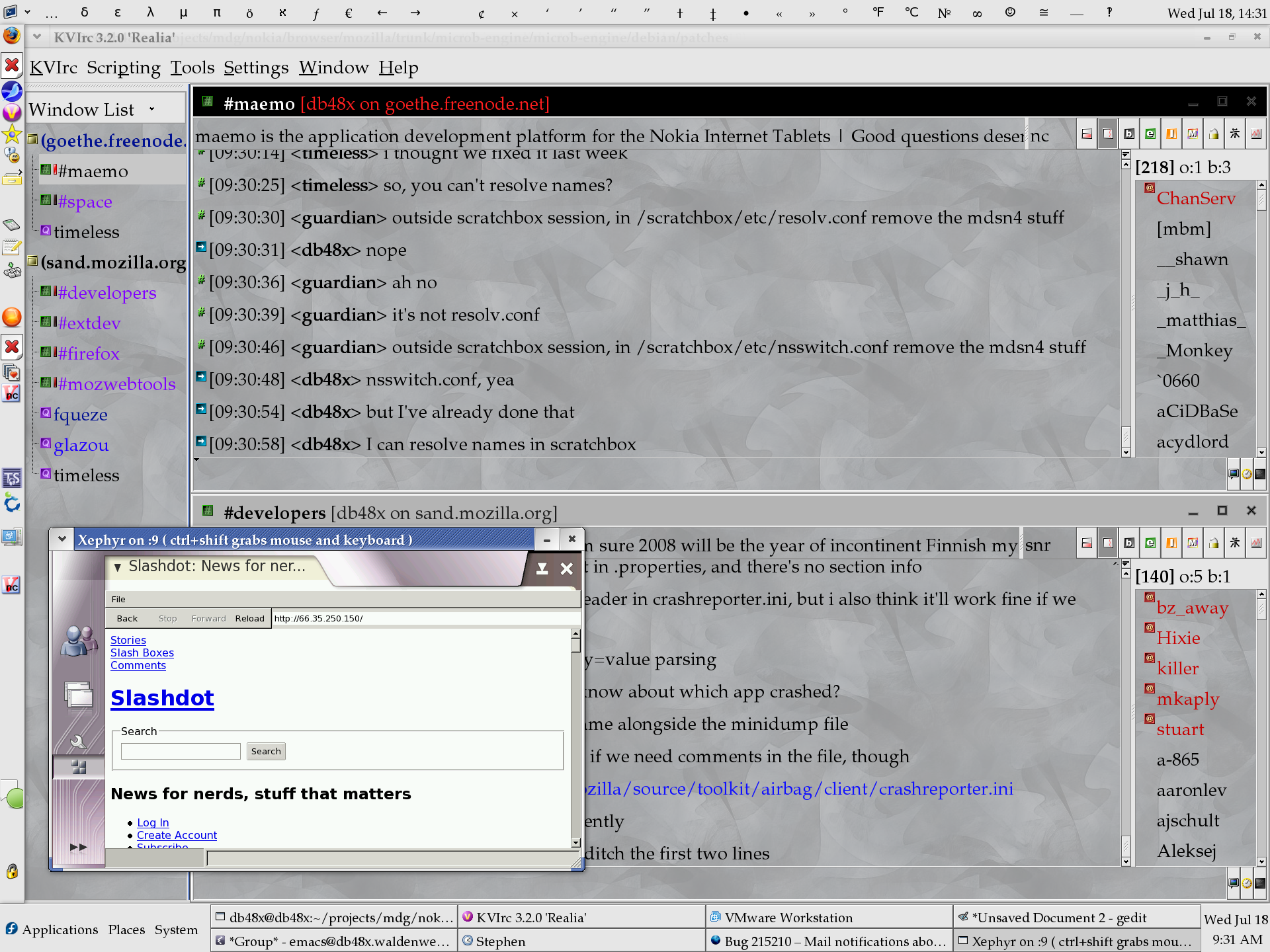Open the Window menu
Image resolution: width=1270 pixels, height=952 pixels.
coord(334,67)
